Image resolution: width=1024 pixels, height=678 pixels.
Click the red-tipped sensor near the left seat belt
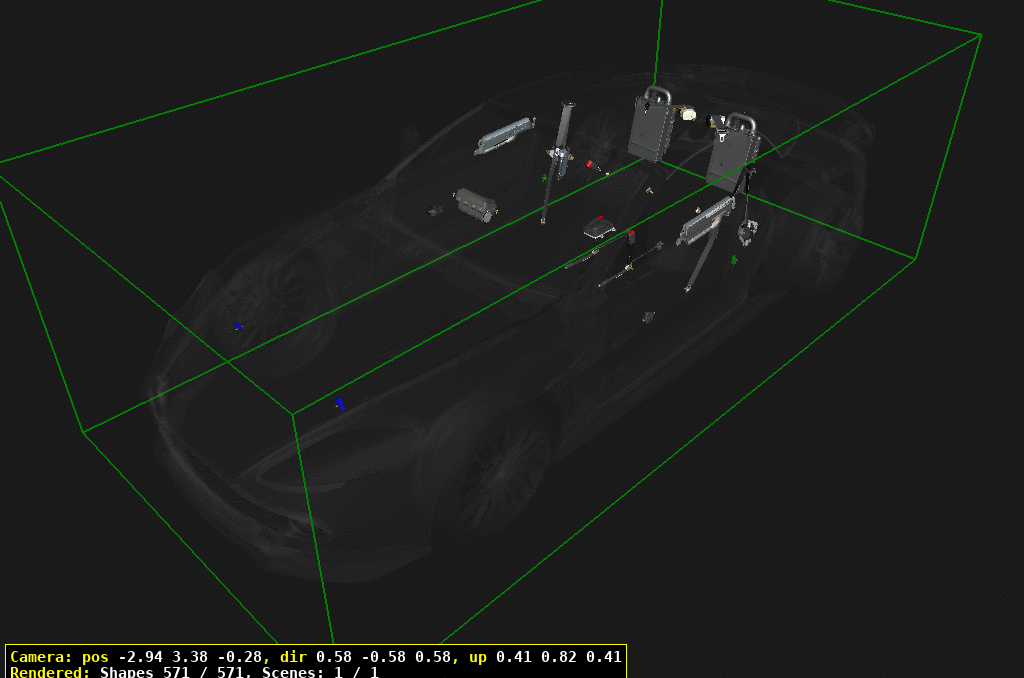(x=591, y=165)
